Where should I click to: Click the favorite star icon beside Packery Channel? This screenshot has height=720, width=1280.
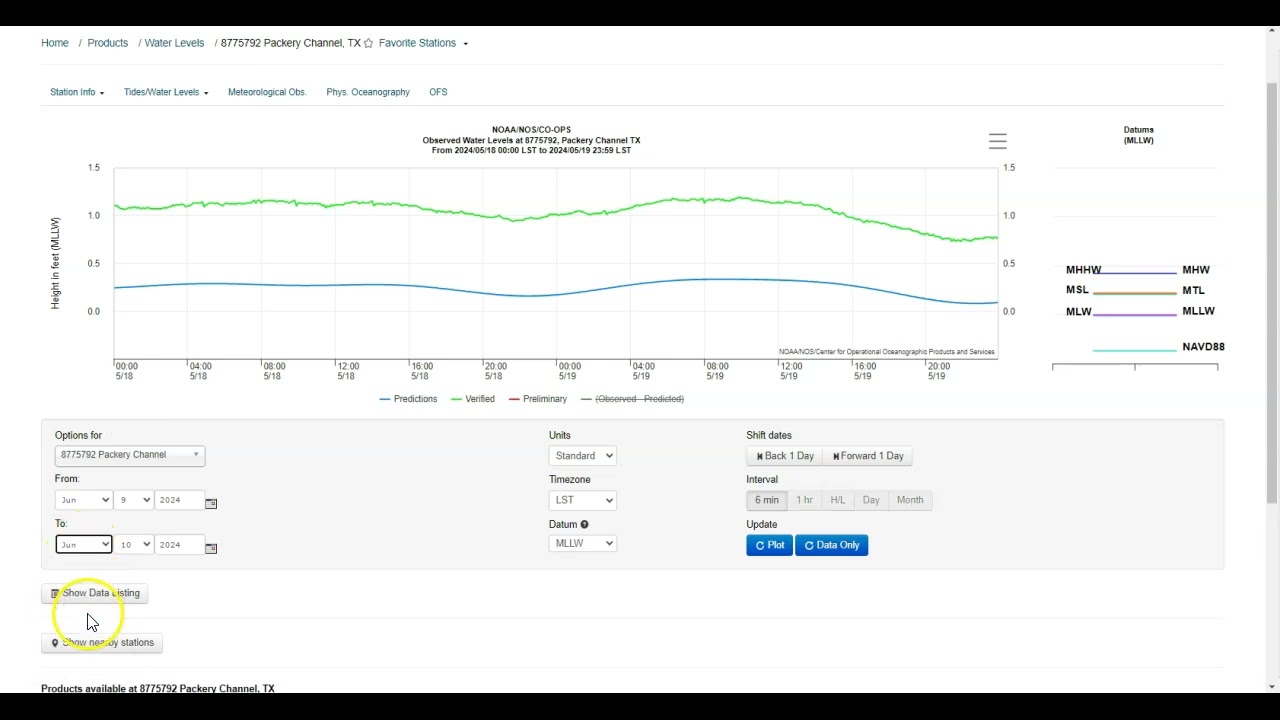[x=368, y=43]
